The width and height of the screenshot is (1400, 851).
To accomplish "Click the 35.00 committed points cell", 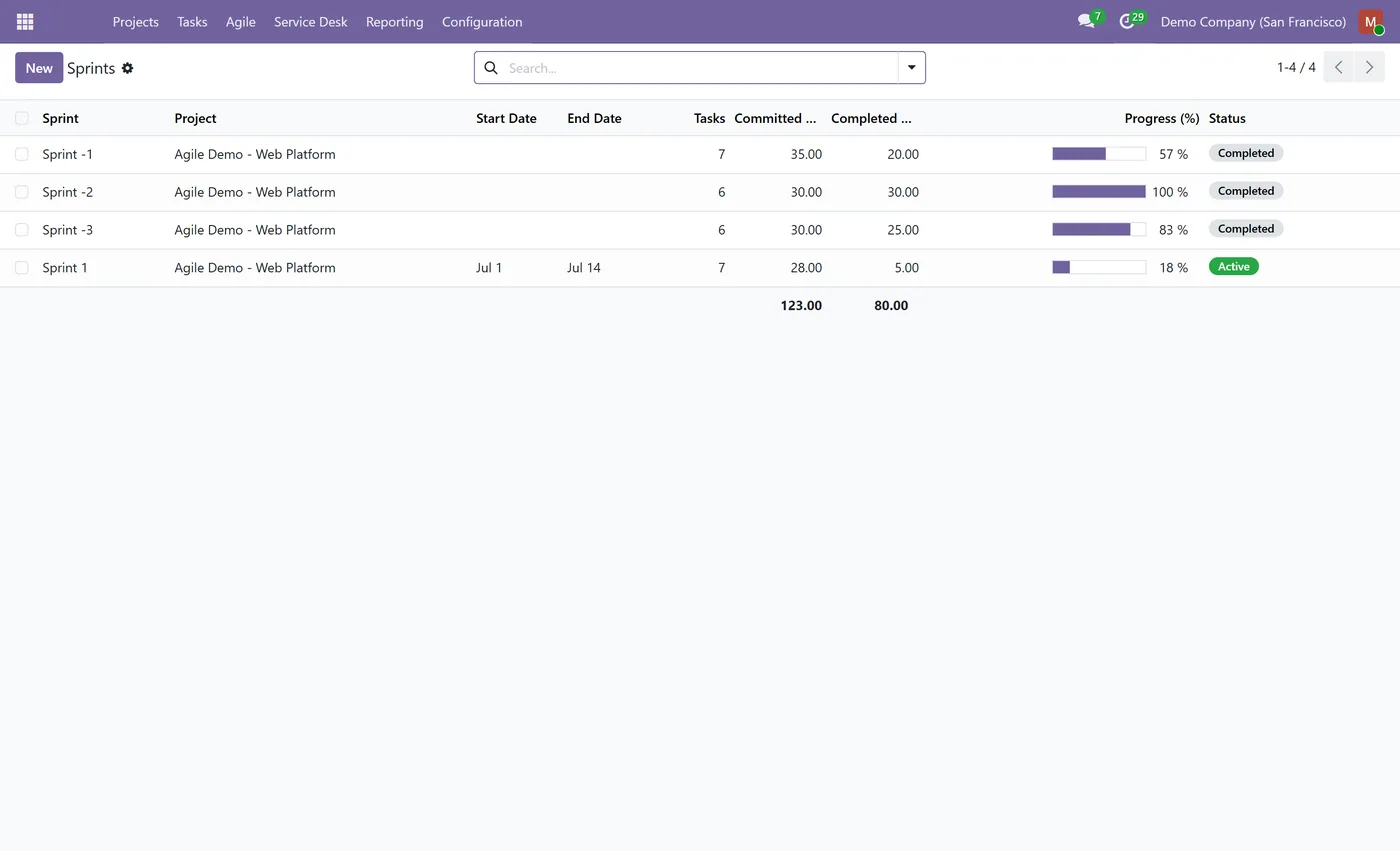I will [x=806, y=154].
